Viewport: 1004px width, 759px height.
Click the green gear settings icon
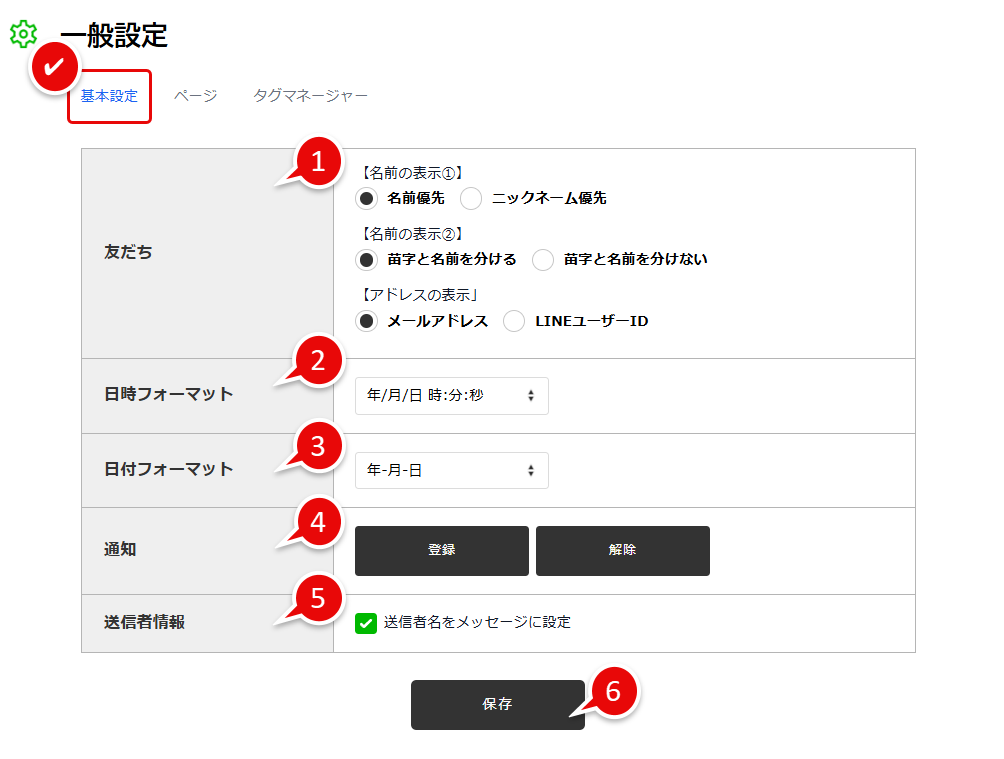click(x=22, y=34)
